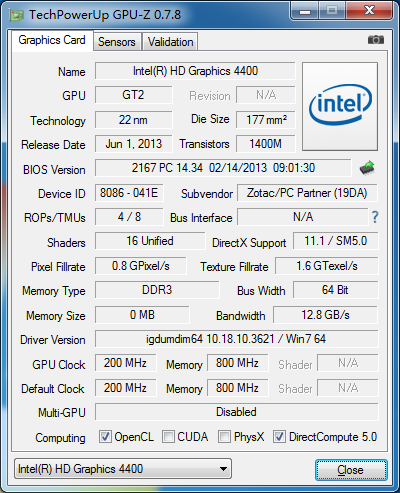Toggle the DirectCompute 5.0 checkbox
400x493 pixels.
[x=279, y=437]
